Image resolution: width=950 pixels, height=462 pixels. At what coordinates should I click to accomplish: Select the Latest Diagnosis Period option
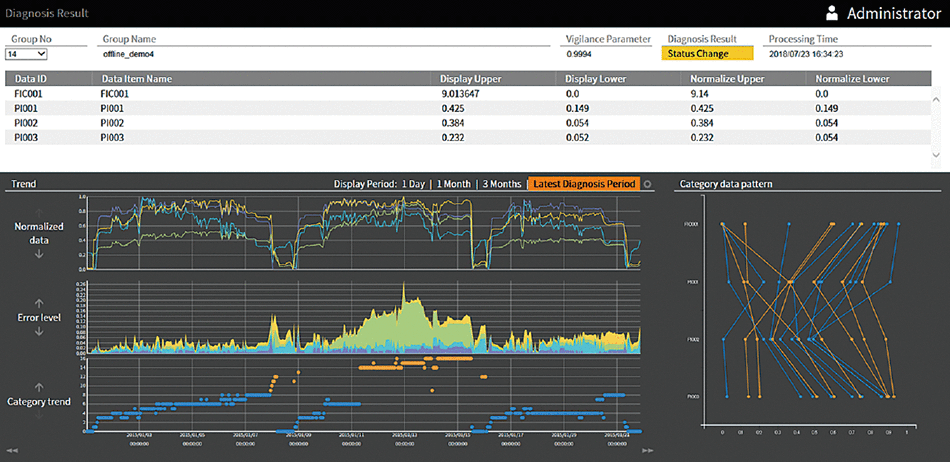coord(583,184)
